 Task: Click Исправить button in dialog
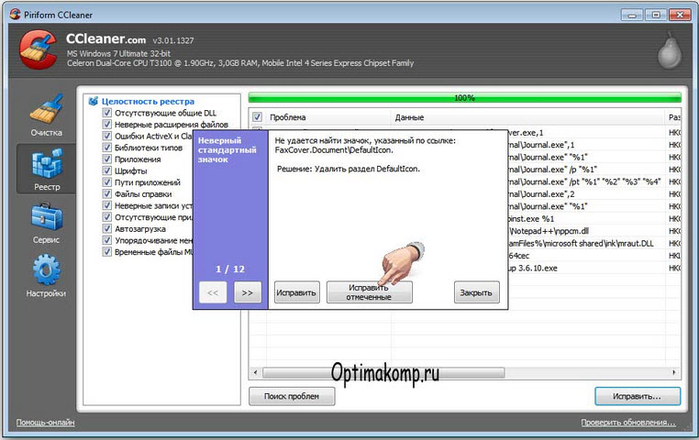point(296,292)
